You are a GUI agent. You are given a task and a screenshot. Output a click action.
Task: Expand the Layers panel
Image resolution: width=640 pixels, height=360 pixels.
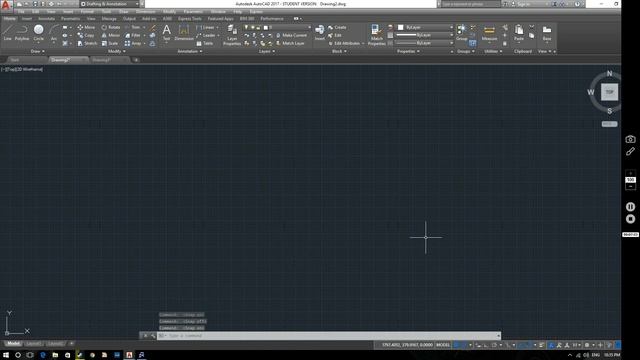pyautogui.click(x=267, y=51)
